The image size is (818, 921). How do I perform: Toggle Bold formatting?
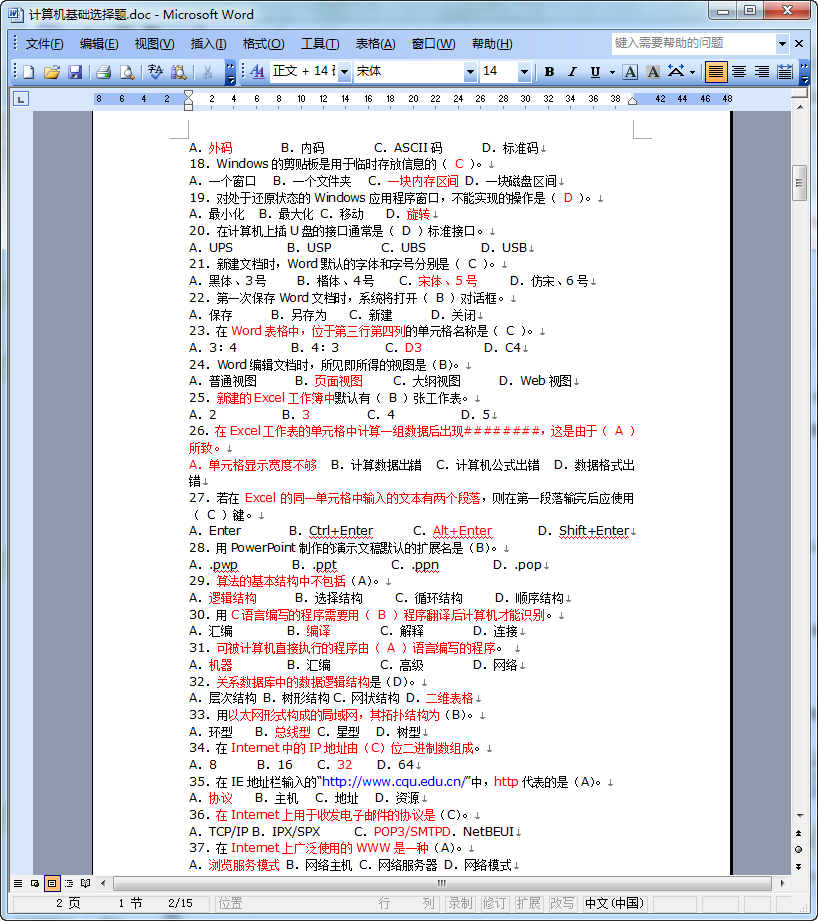(550, 72)
